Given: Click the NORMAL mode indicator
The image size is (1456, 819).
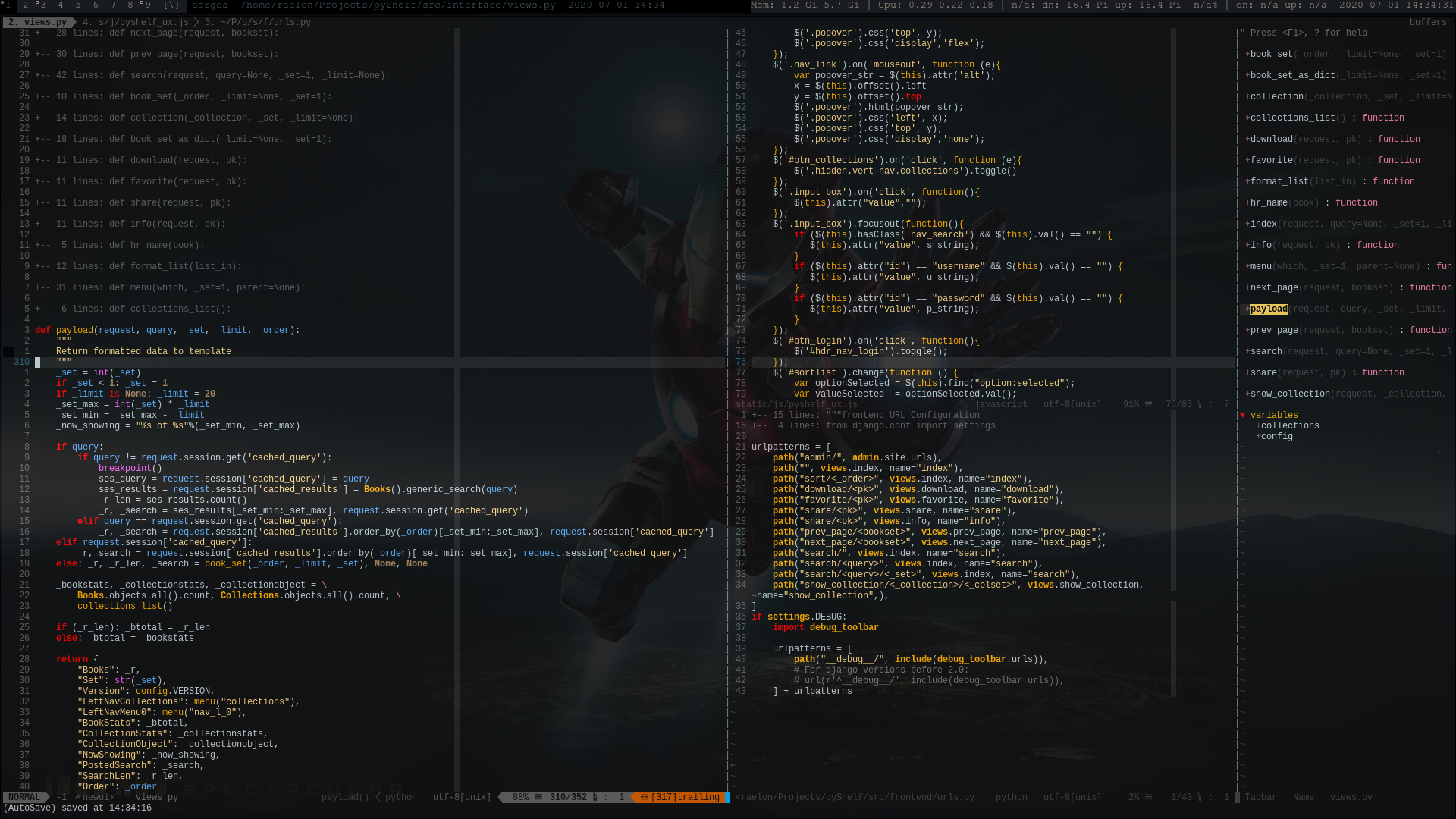Looking at the screenshot, I should tap(24, 798).
